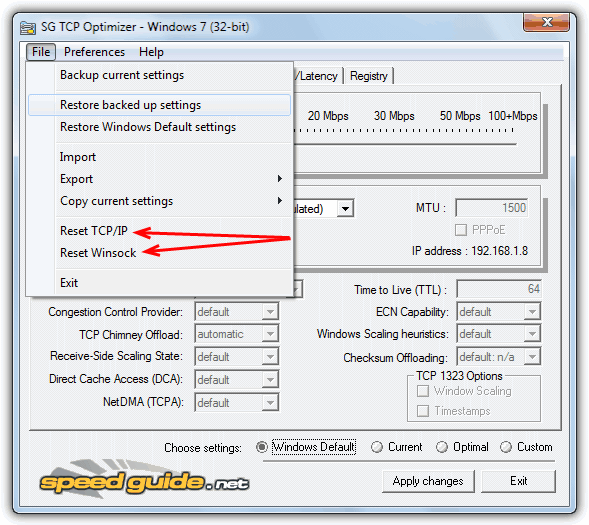Image resolution: width=589 pixels, height=525 pixels.
Task: Click the 20 Mbps speed label
Action: click(x=328, y=116)
